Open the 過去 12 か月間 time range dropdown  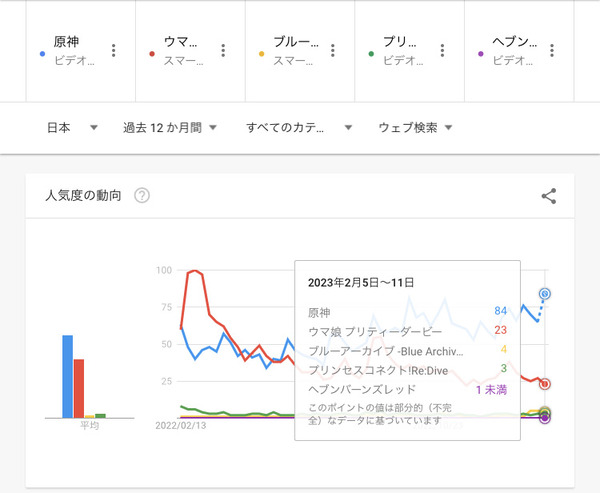point(170,127)
